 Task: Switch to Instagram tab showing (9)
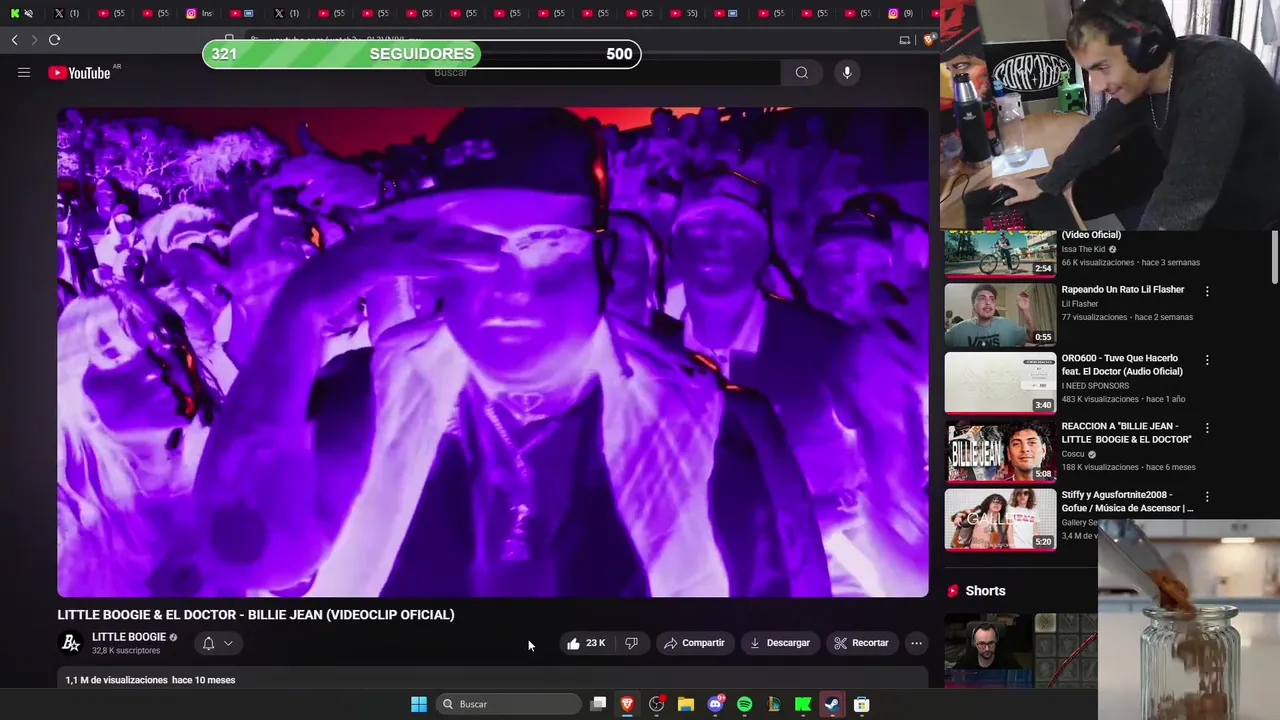(x=902, y=13)
